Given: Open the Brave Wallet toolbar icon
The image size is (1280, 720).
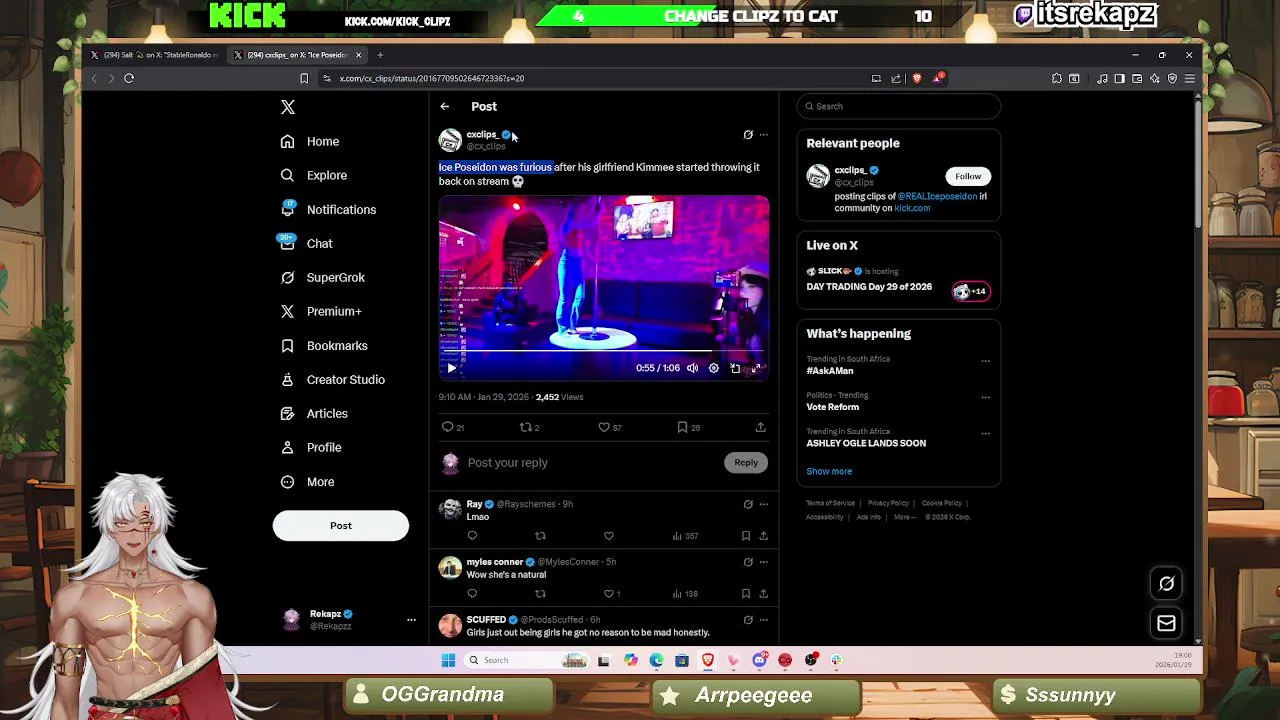Looking at the screenshot, I should (x=1137, y=78).
